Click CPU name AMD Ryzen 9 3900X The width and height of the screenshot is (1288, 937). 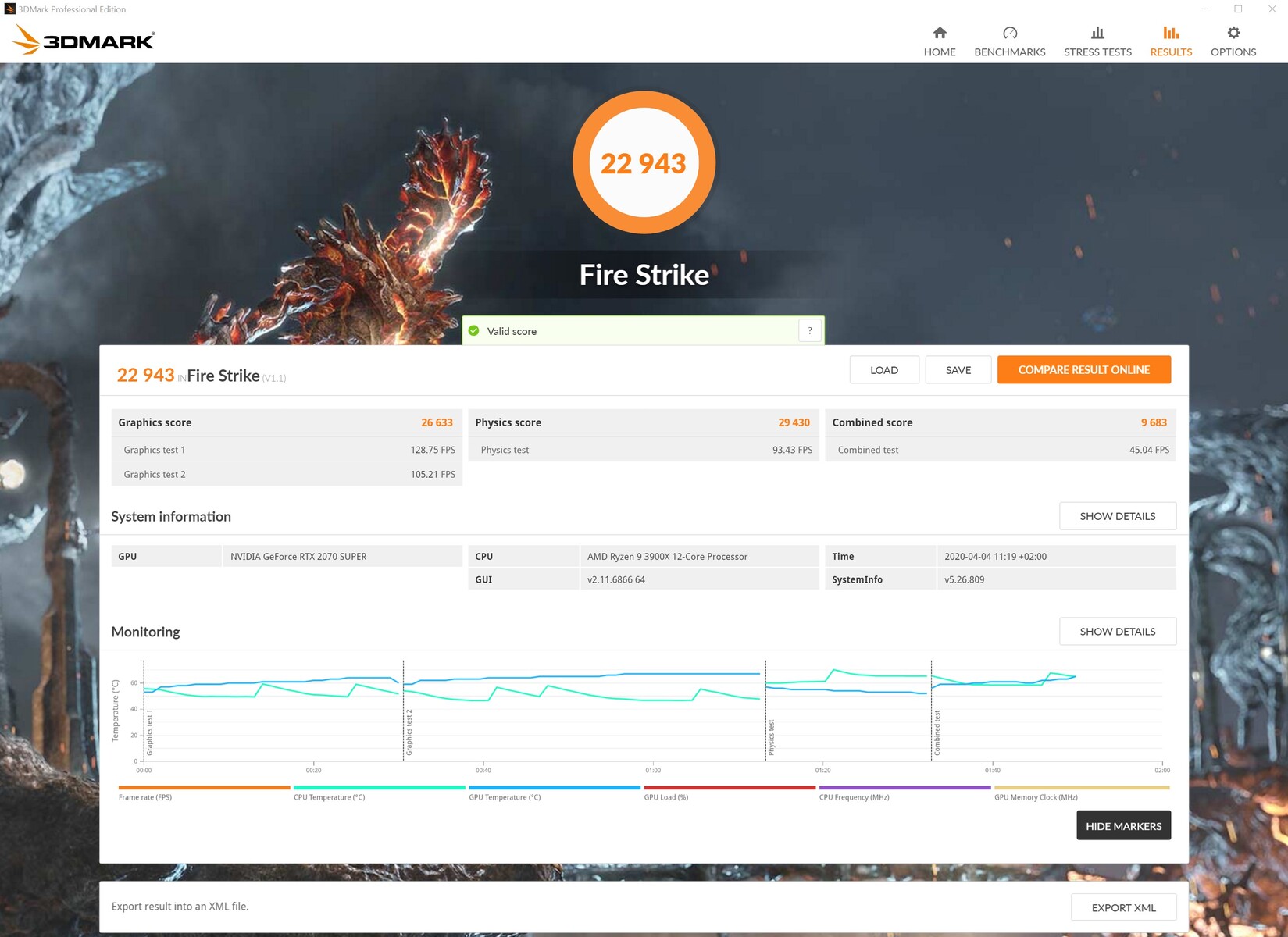tap(667, 557)
